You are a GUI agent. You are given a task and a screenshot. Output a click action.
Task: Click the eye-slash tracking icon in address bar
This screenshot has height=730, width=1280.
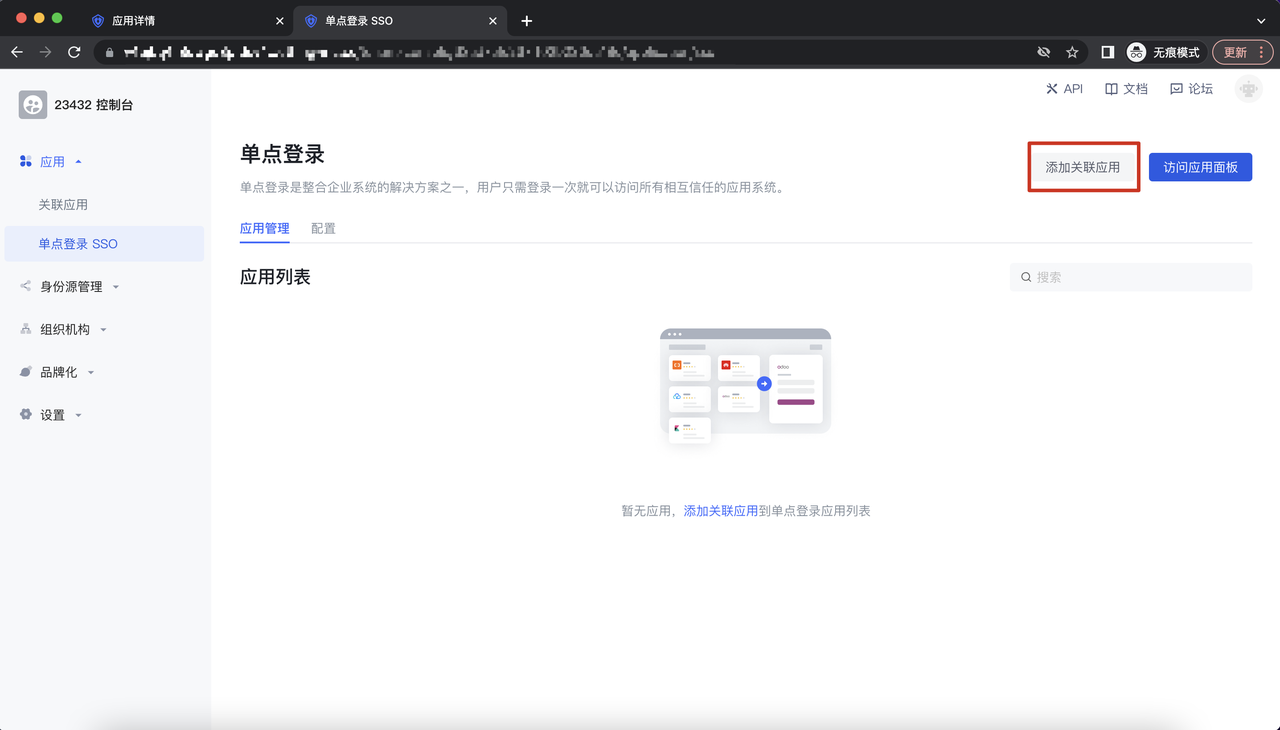(1044, 52)
